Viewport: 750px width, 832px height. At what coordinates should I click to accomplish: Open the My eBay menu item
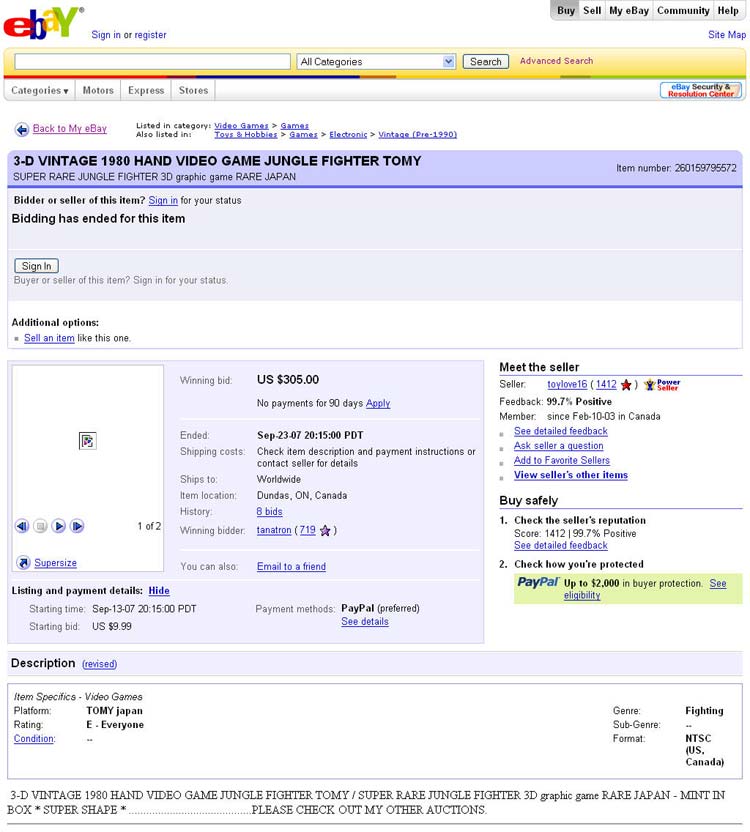[x=629, y=11]
